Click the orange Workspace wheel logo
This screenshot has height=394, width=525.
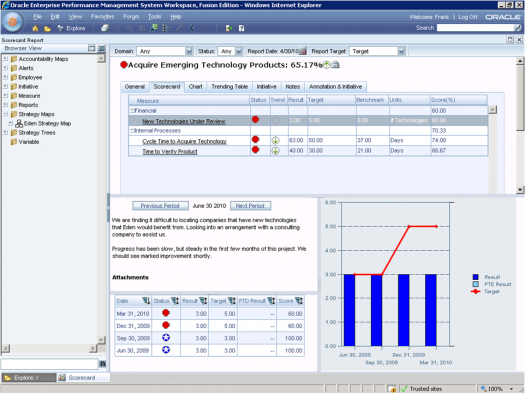(12, 22)
